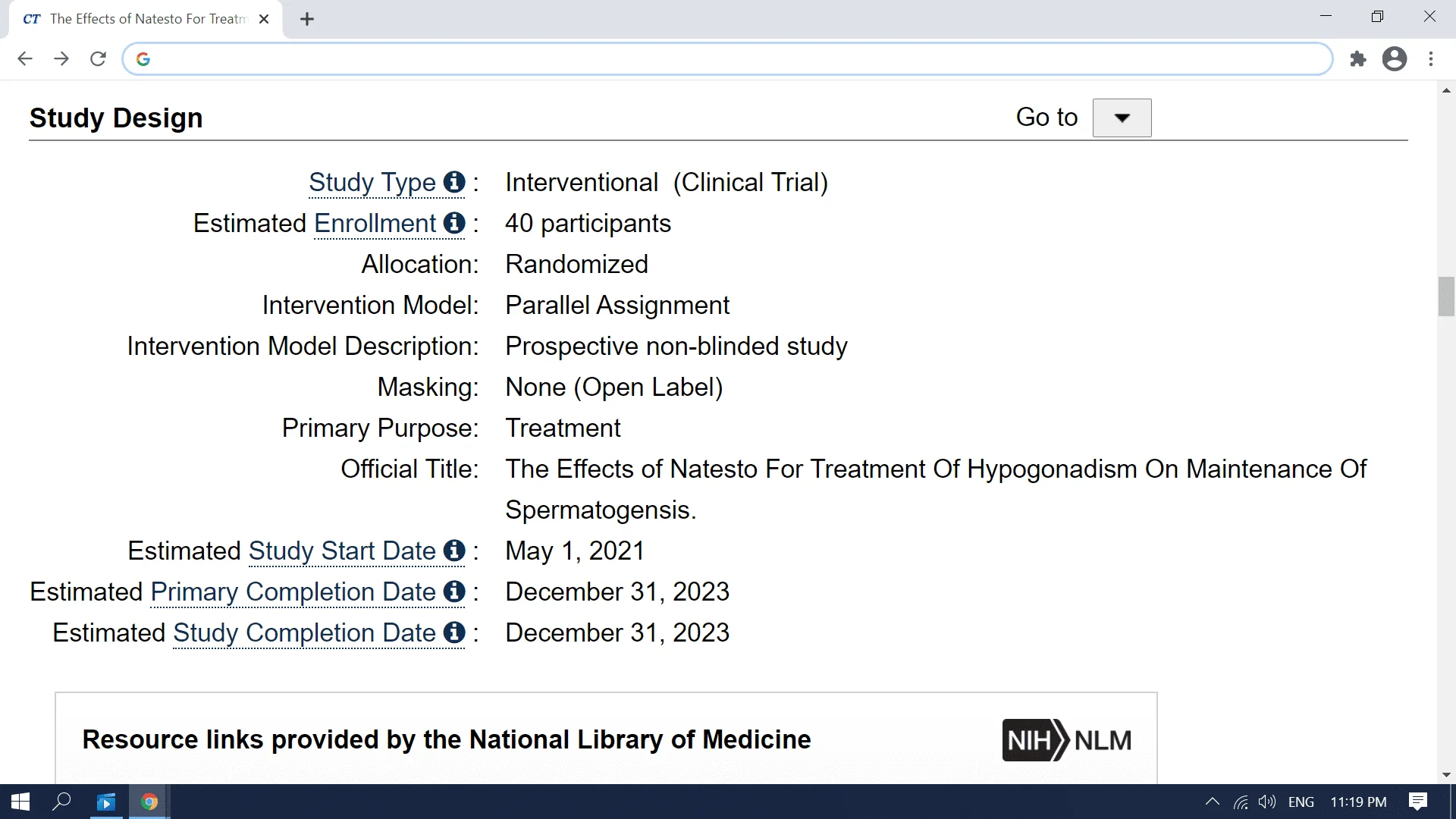Click the info icon next to Study Type
1456x819 pixels.
click(454, 182)
